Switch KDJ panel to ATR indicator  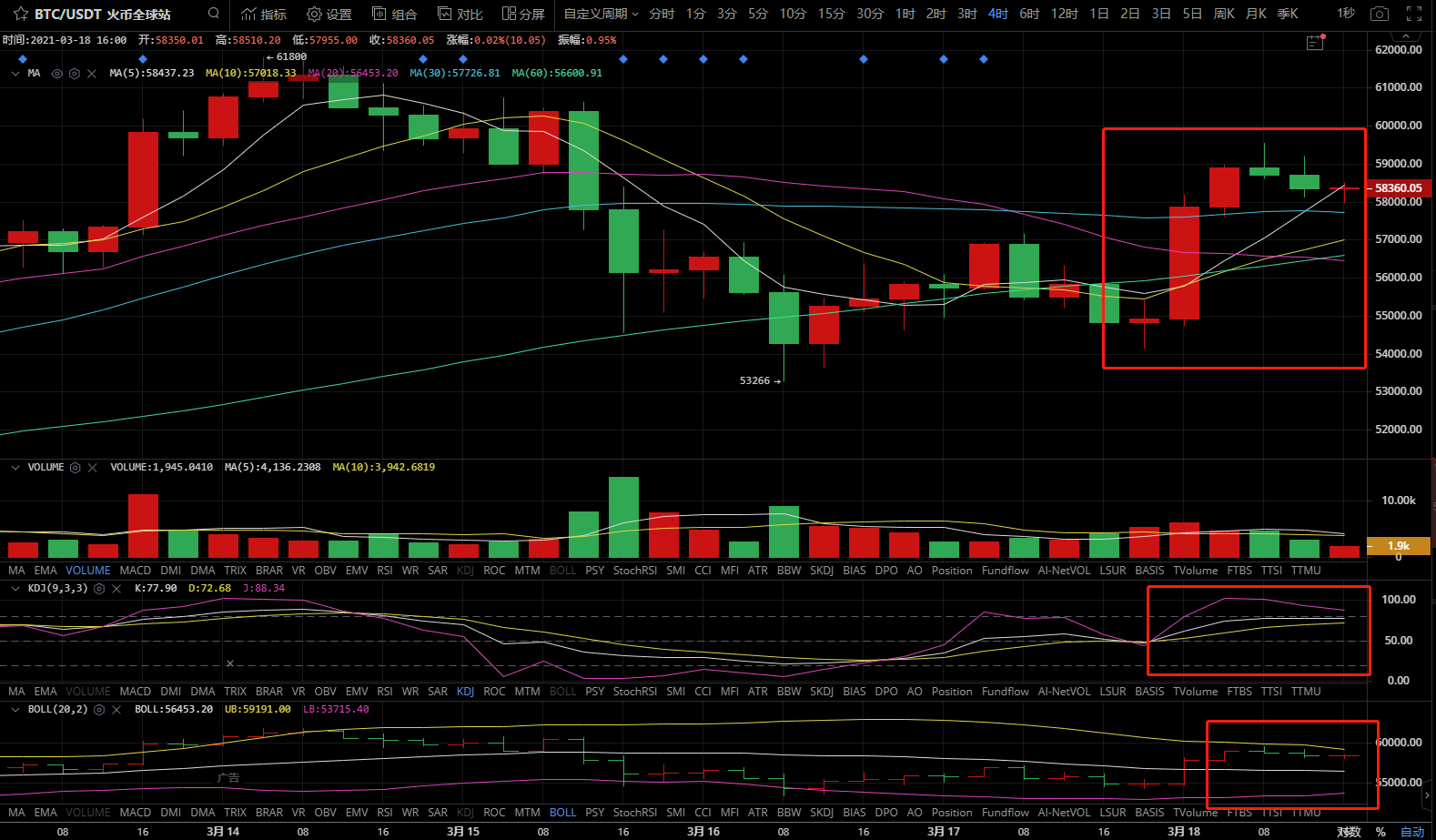(758, 692)
